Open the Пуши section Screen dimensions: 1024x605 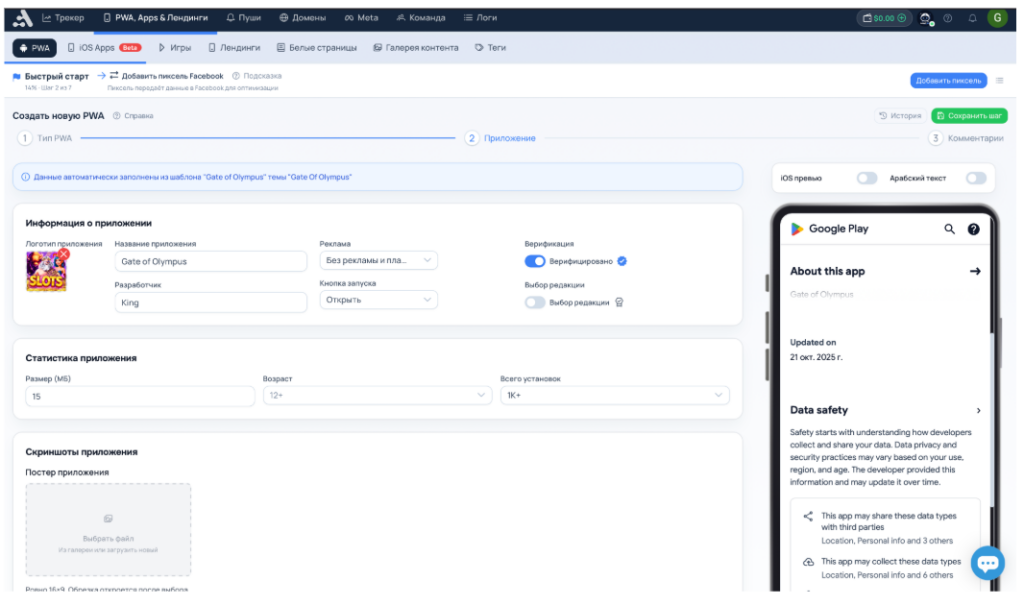coord(244,18)
